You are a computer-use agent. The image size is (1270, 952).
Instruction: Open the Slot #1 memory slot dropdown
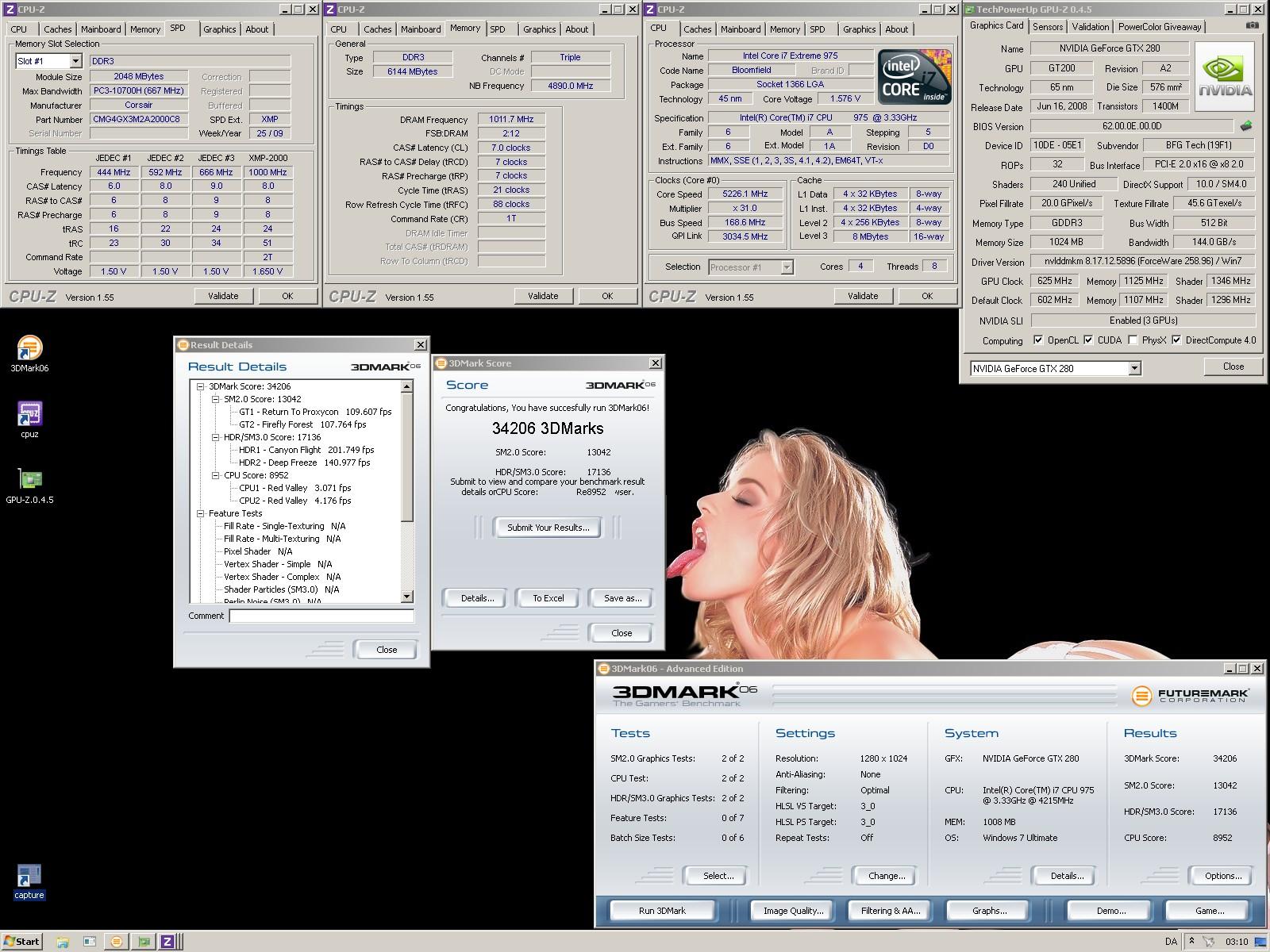[75, 61]
